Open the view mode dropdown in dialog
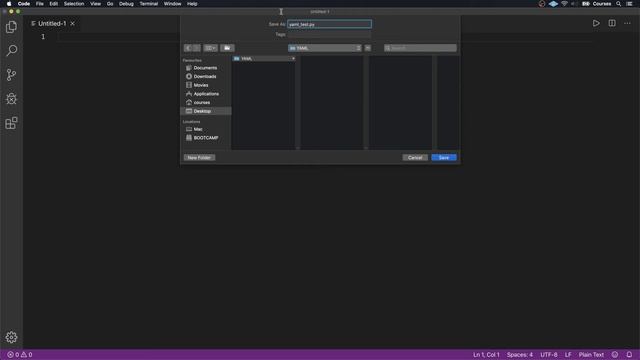This screenshot has height=360, width=640. pos(211,48)
